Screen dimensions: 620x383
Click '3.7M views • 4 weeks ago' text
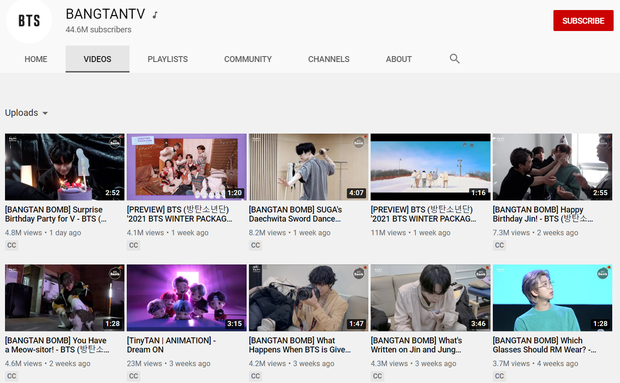[x=535, y=364]
